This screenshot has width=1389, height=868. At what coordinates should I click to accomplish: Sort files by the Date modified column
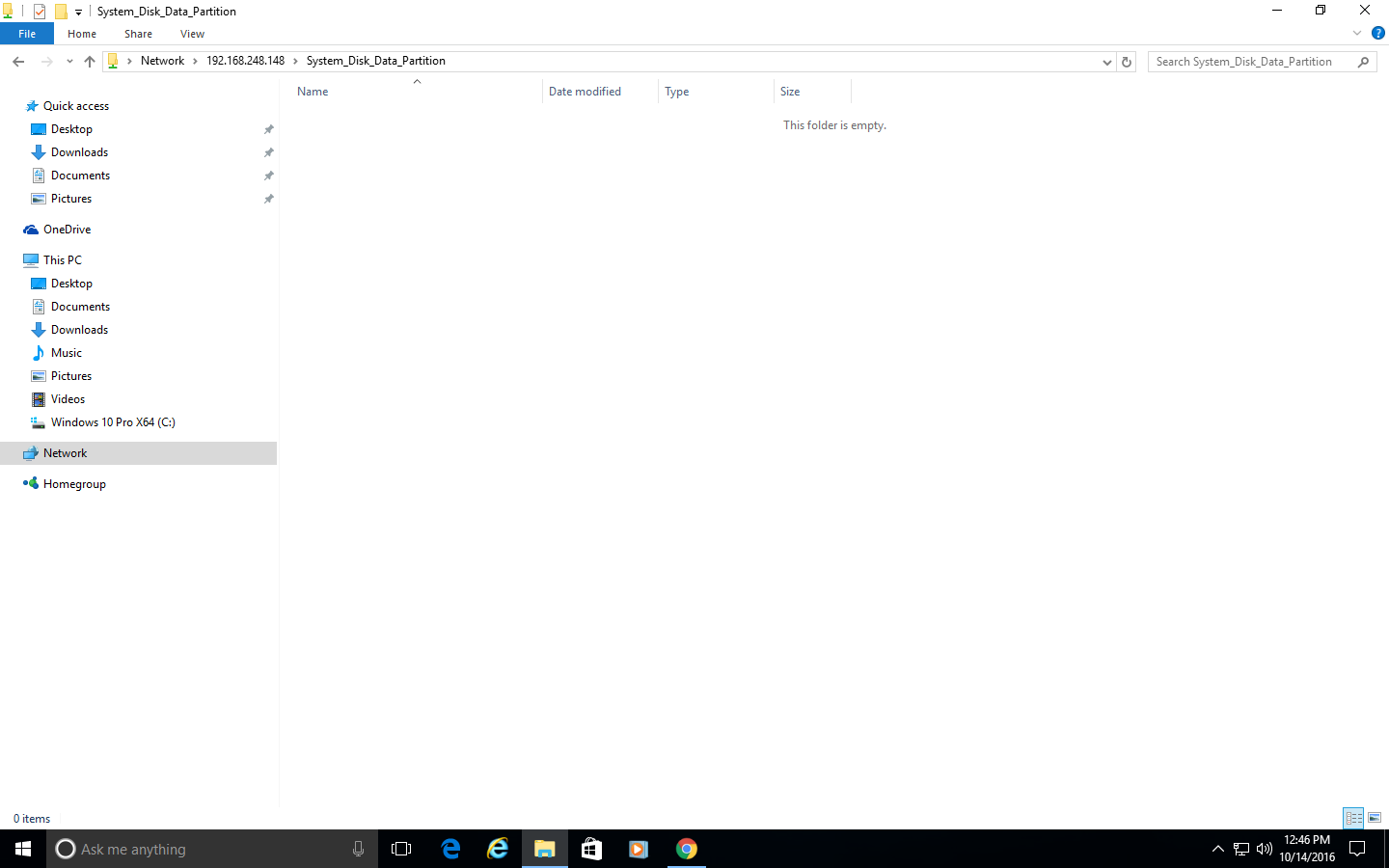point(585,92)
